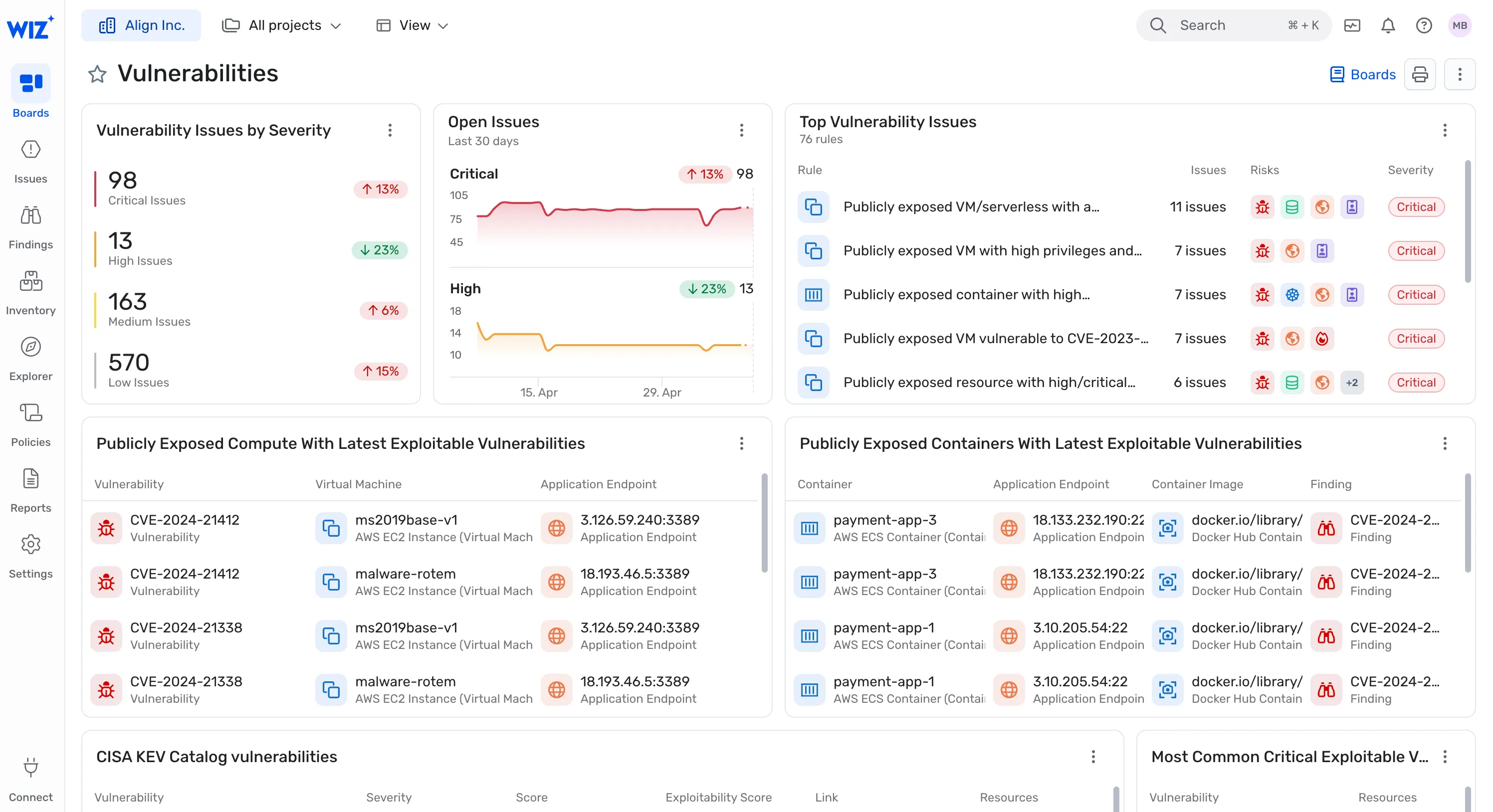The width and height of the screenshot is (1493, 812).
Task: Go to the Issues sidebar section
Action: [31, 150]
